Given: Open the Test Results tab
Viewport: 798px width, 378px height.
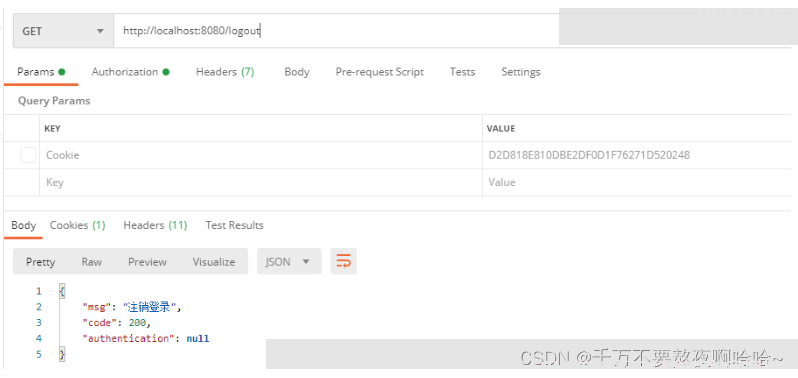Looking at the screenshot, I should (234, 225).
